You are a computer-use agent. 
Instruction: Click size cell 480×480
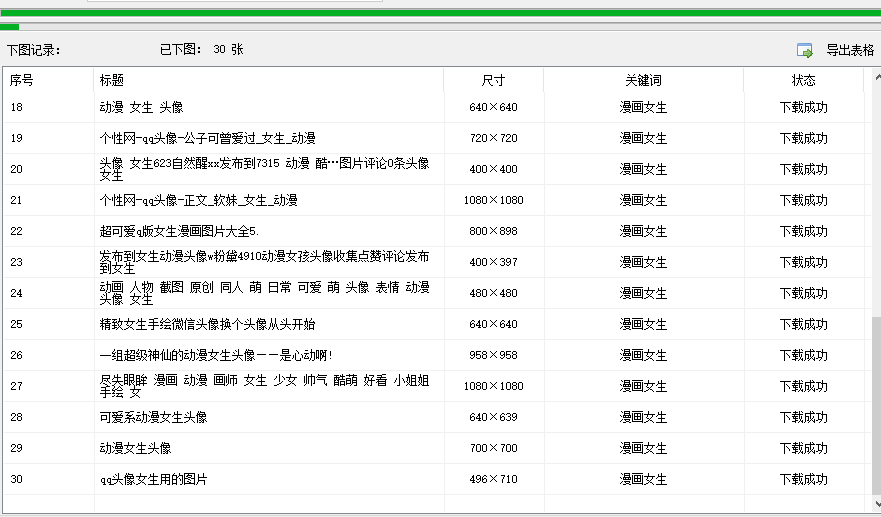point(493,293)
